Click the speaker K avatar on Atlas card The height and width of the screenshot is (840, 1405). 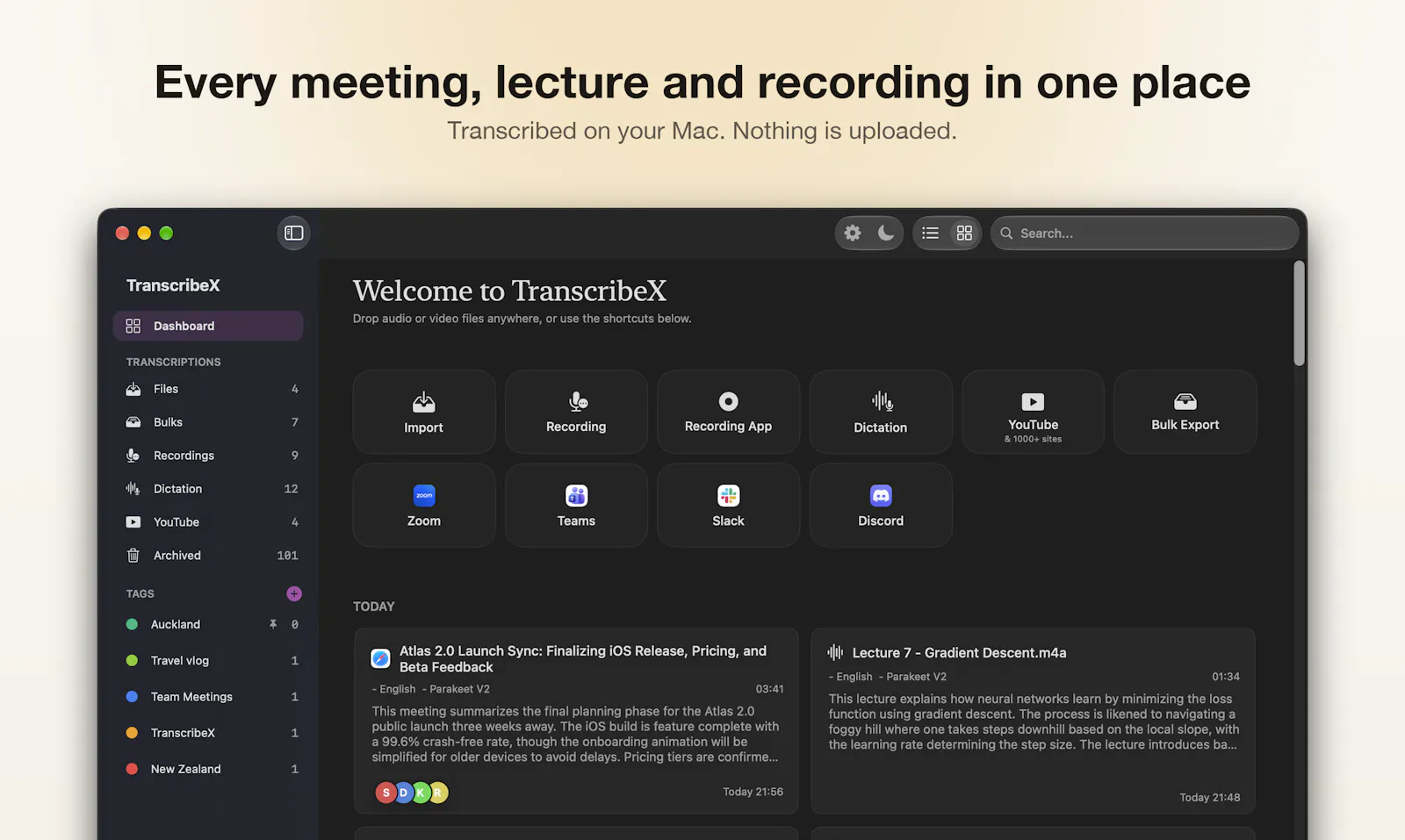point(421,793)
